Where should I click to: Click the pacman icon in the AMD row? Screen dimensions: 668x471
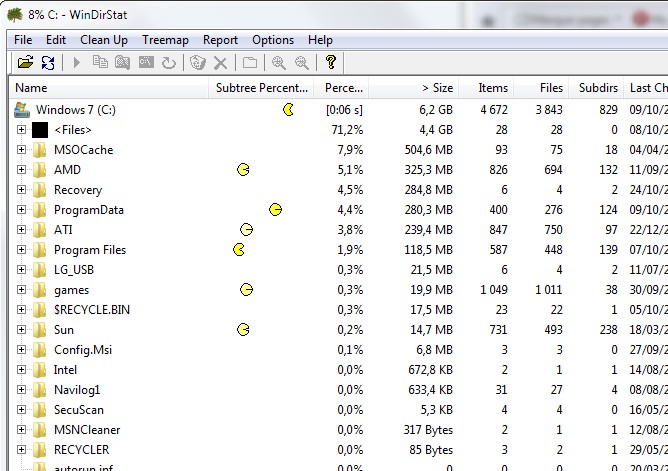click(x=243, y=169)
